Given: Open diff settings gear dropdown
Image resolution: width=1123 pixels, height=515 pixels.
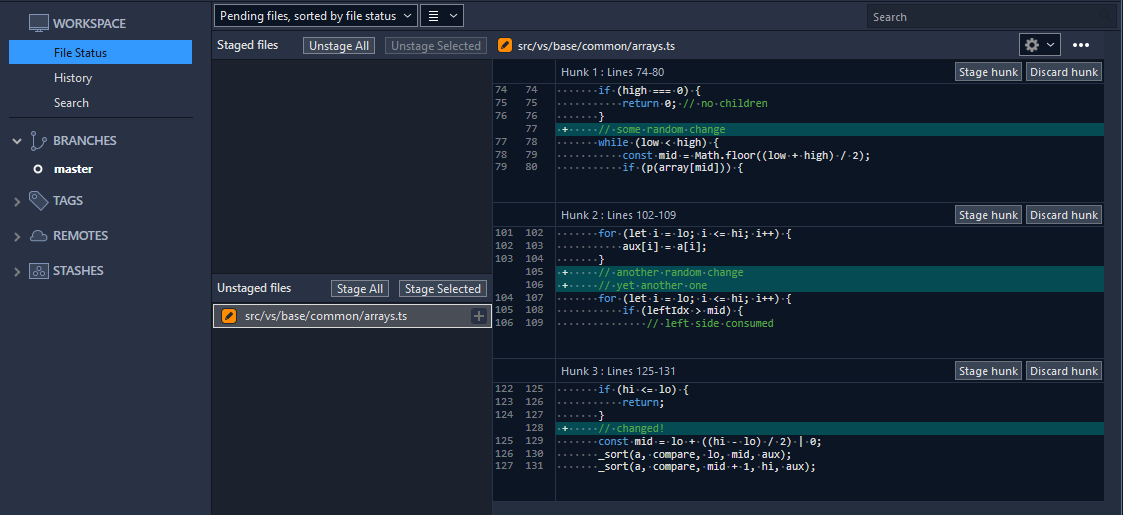Looking at the screenshot, I should point(1039,44).
